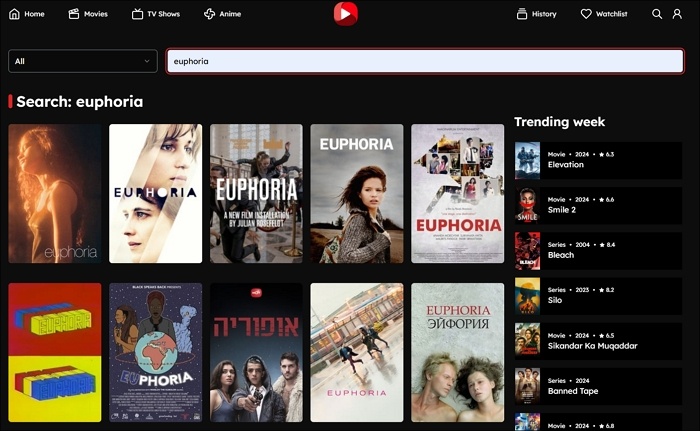Open search with the magnifier icon
The width and height of the screenshot is (700, 431).
(657, 14)
